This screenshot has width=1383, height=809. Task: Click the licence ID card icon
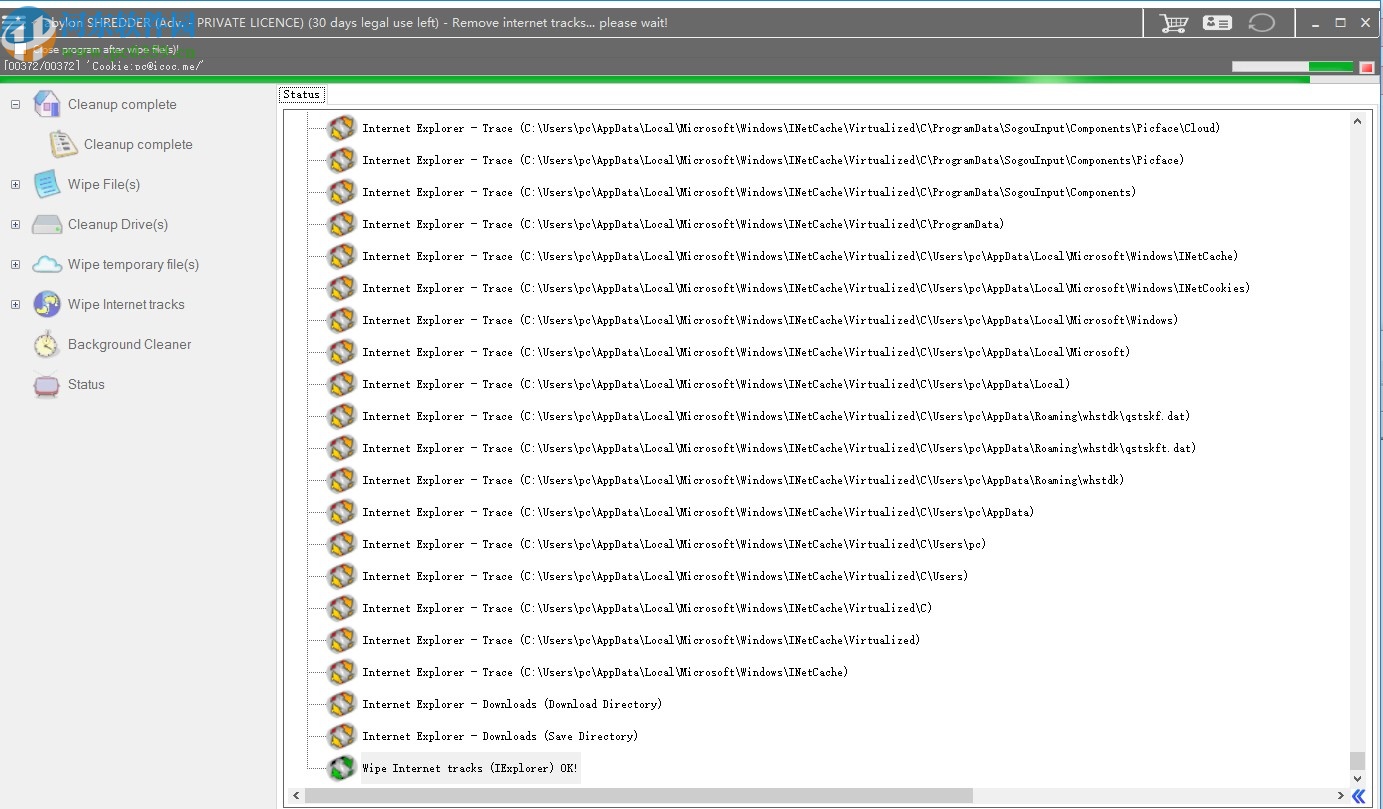[1217, 23]
